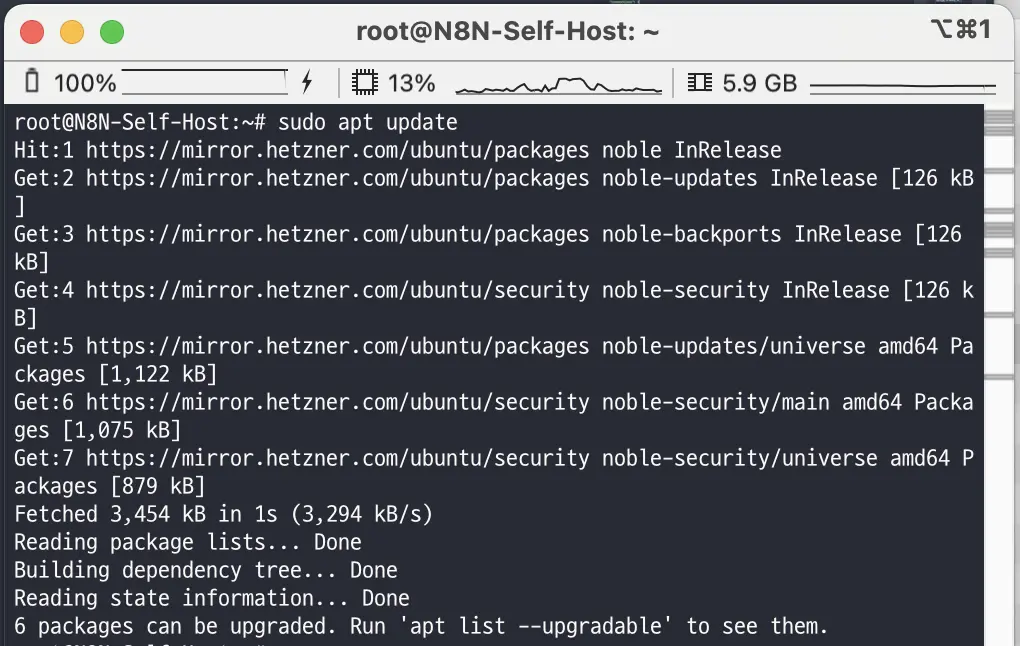Click the green full-screen traffic light button
The height and width of the screenshot is (646, 1020).
(112, 31)
